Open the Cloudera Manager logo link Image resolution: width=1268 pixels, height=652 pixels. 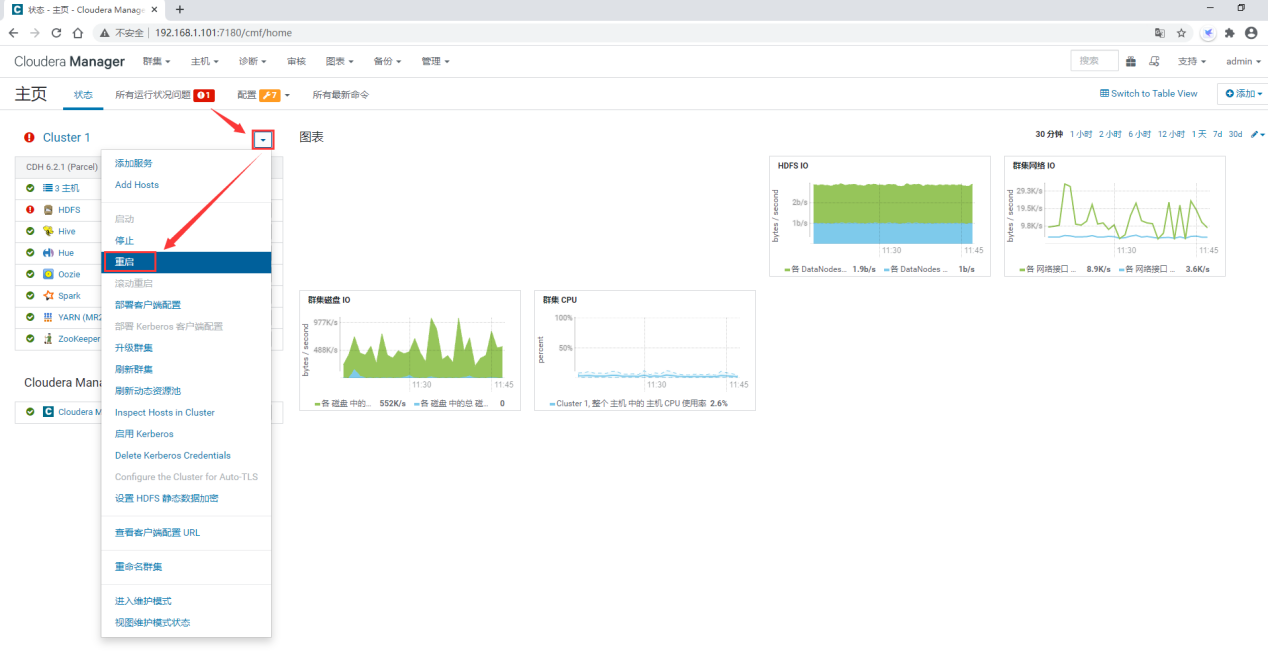(x=69, y=62)
